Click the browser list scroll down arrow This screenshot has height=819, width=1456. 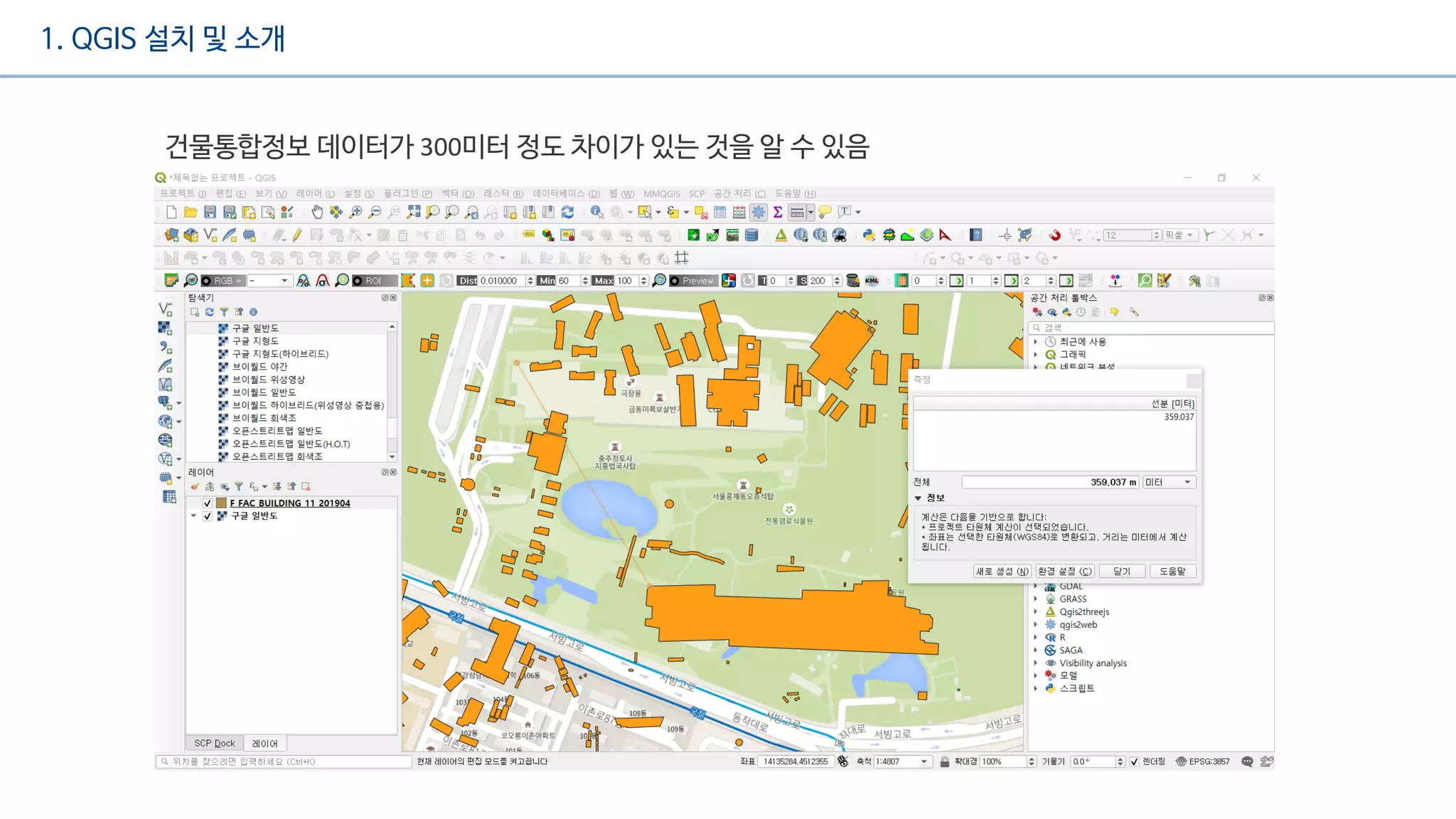click(x=392, y=456)
